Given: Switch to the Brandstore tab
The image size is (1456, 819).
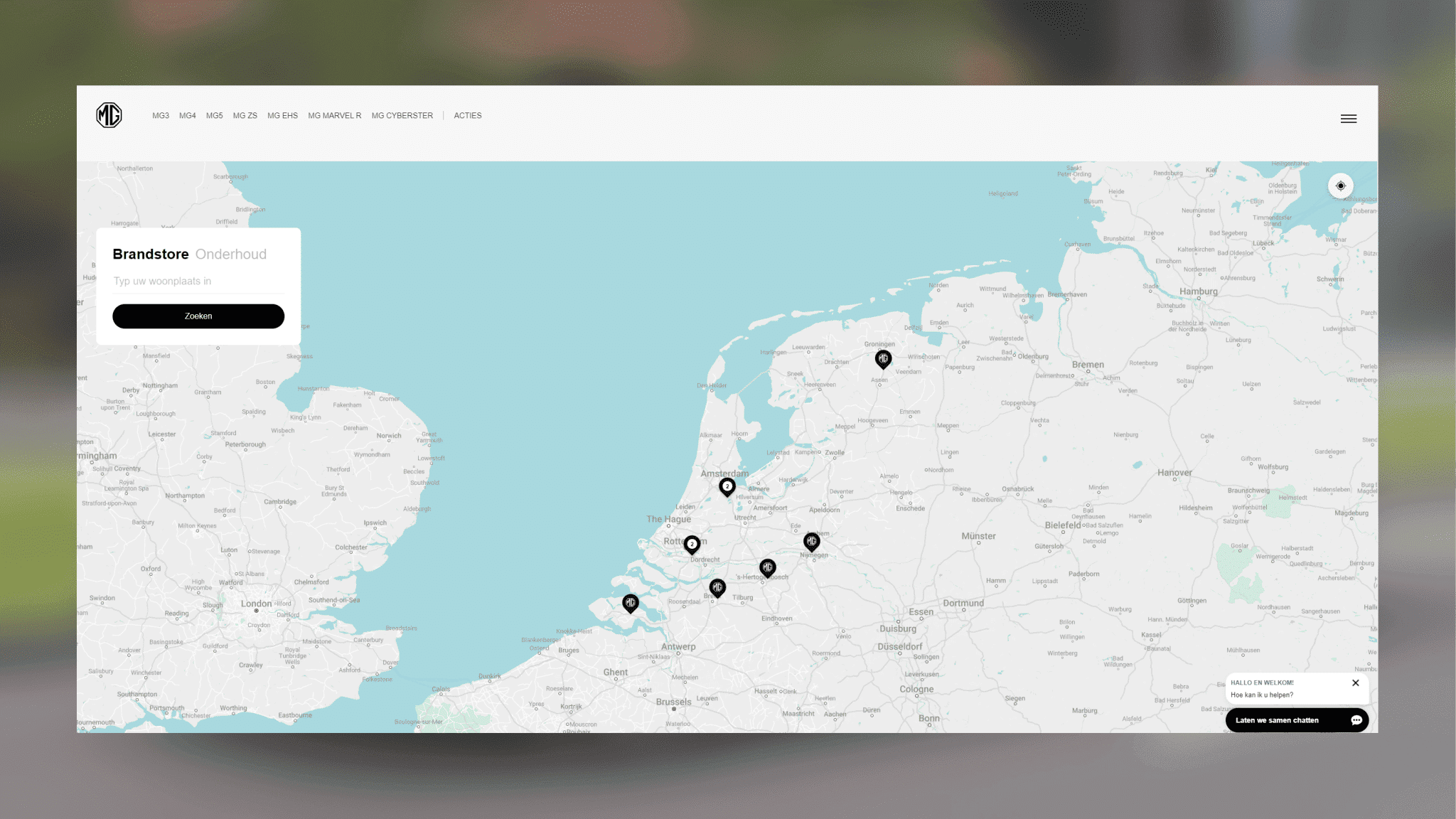Looking at the screenshot, I should [x=151, y=255].
